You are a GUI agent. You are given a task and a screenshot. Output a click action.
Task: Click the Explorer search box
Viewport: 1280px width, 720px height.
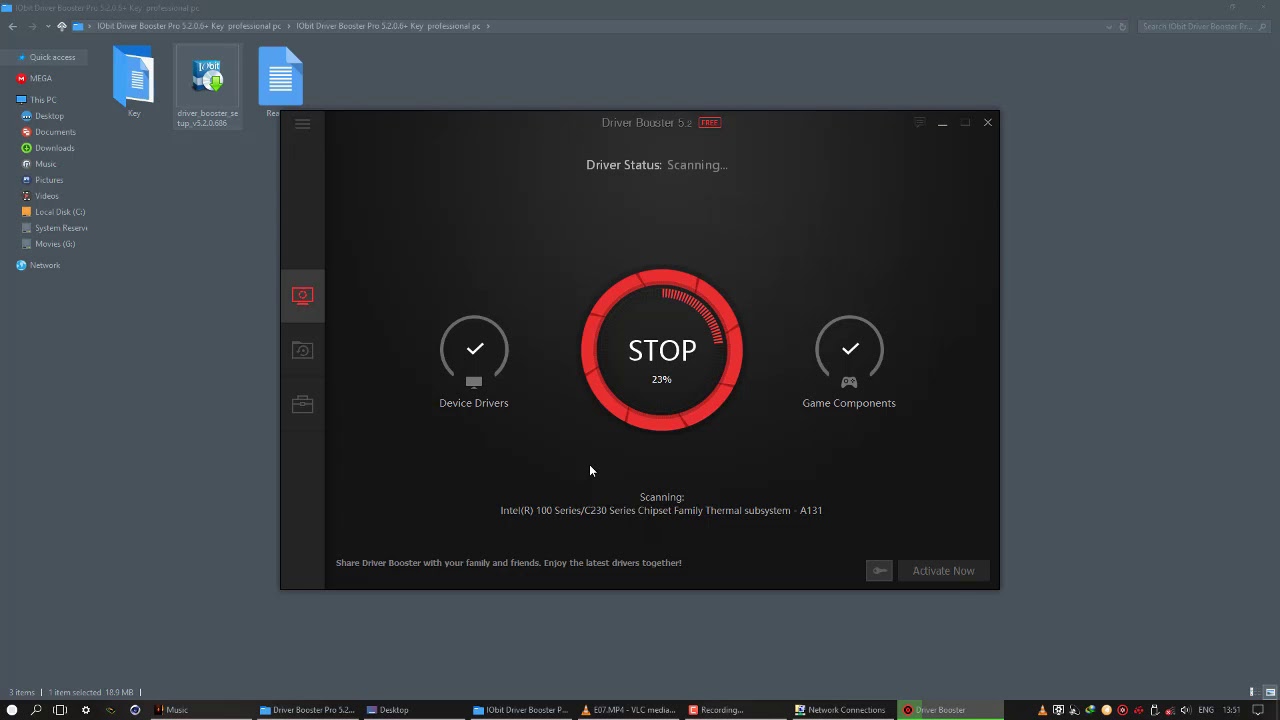1204,26
